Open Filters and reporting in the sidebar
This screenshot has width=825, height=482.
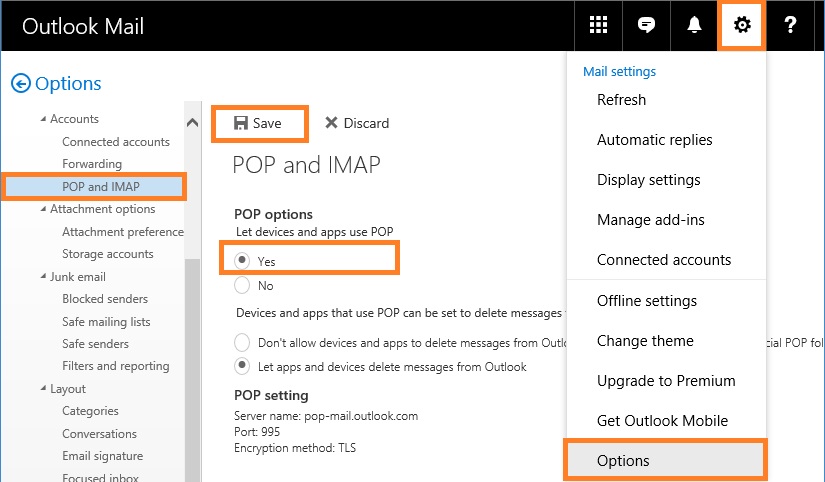[x=116, y=366]
